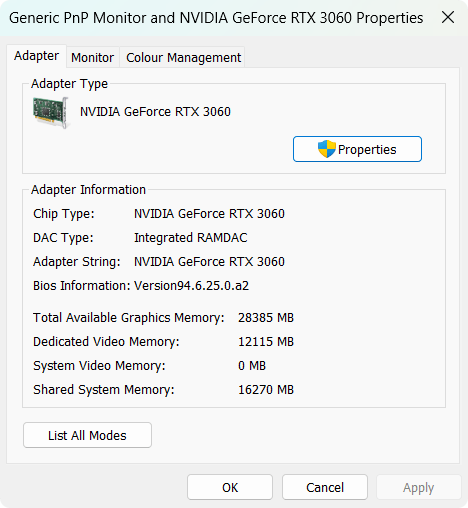Click the Apply button
Image resolution: width=468 pixels, height=508 pixels.
coord(419,487)
